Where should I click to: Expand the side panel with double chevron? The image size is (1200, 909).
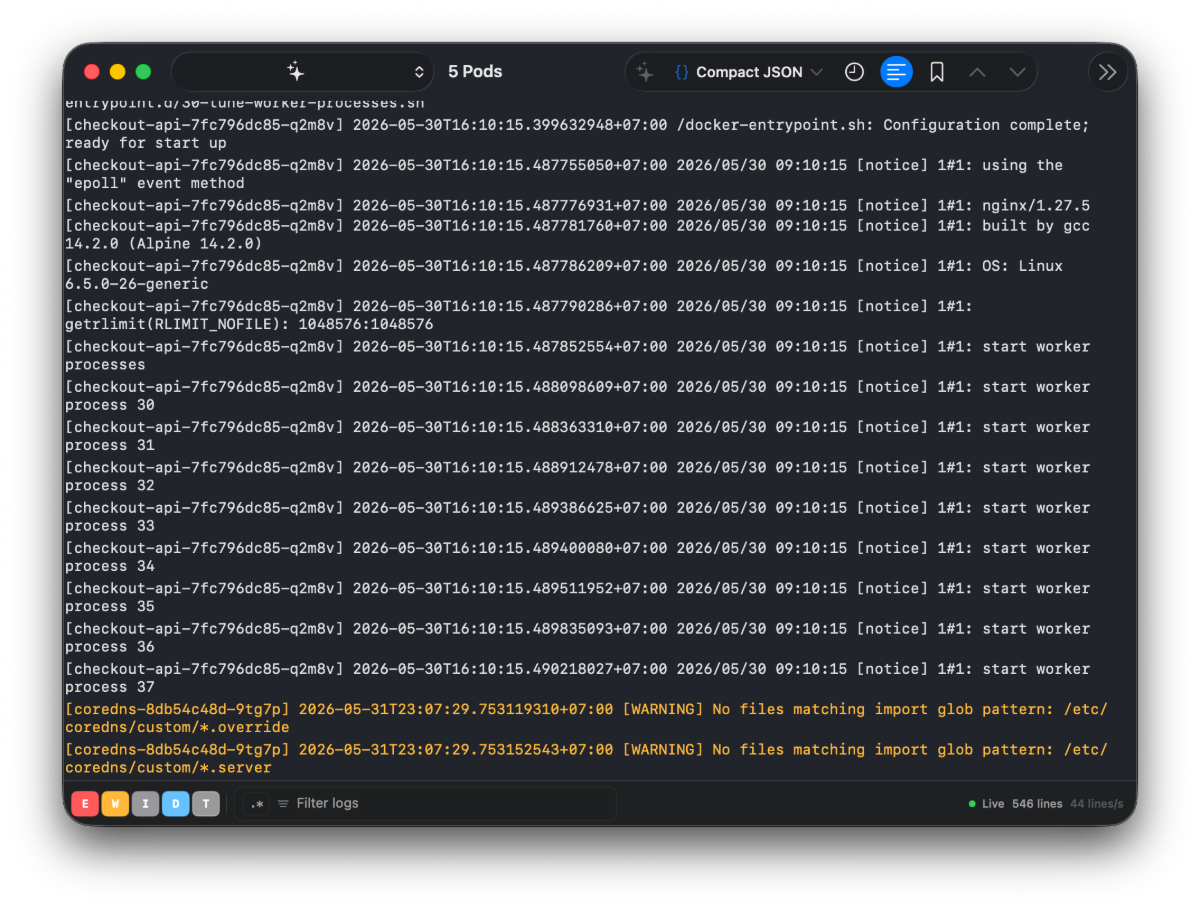1108,72
